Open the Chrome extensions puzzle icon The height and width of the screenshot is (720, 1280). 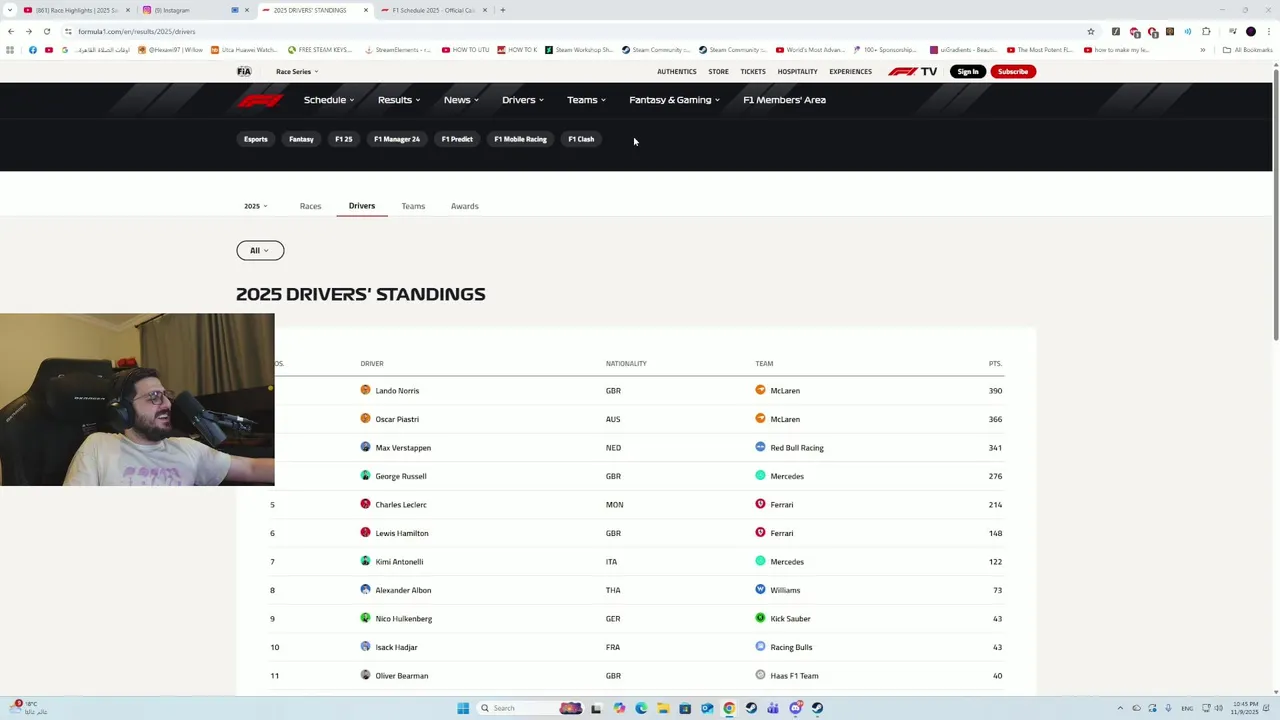1206,31
